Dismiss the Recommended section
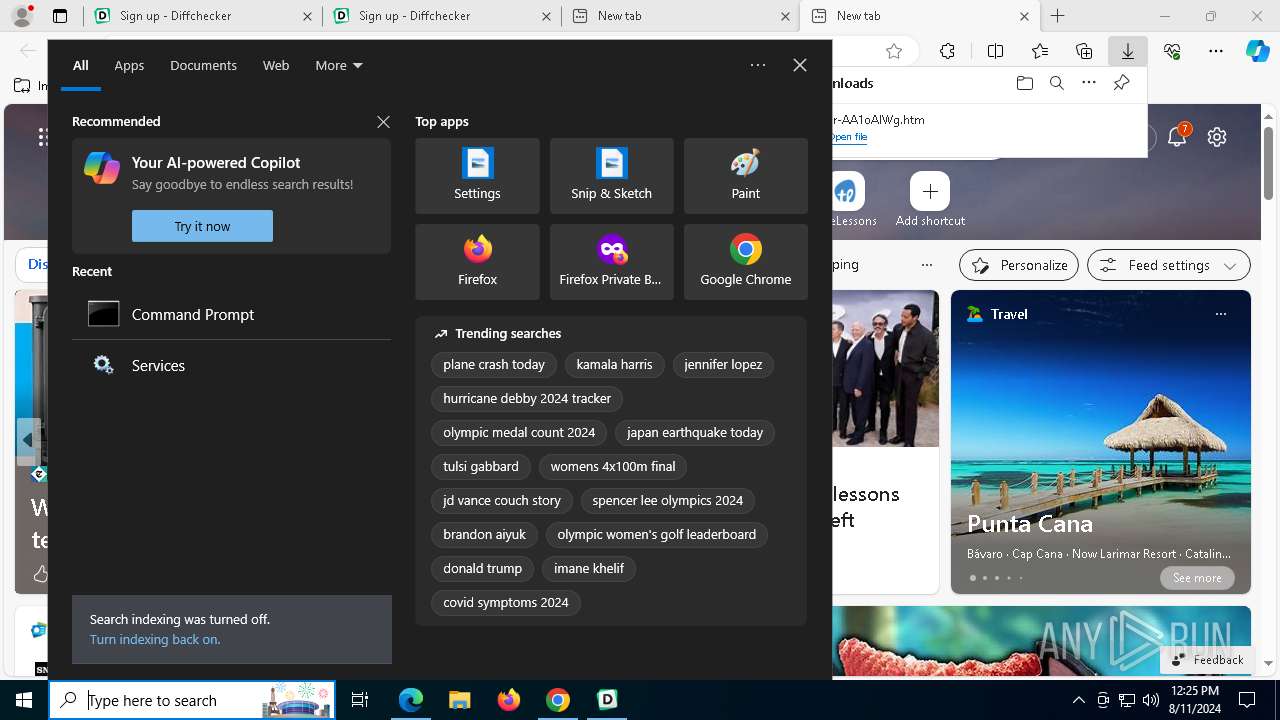Image resolution: width=1280 pixels, height=720 pixels. (x=383, y=121)
